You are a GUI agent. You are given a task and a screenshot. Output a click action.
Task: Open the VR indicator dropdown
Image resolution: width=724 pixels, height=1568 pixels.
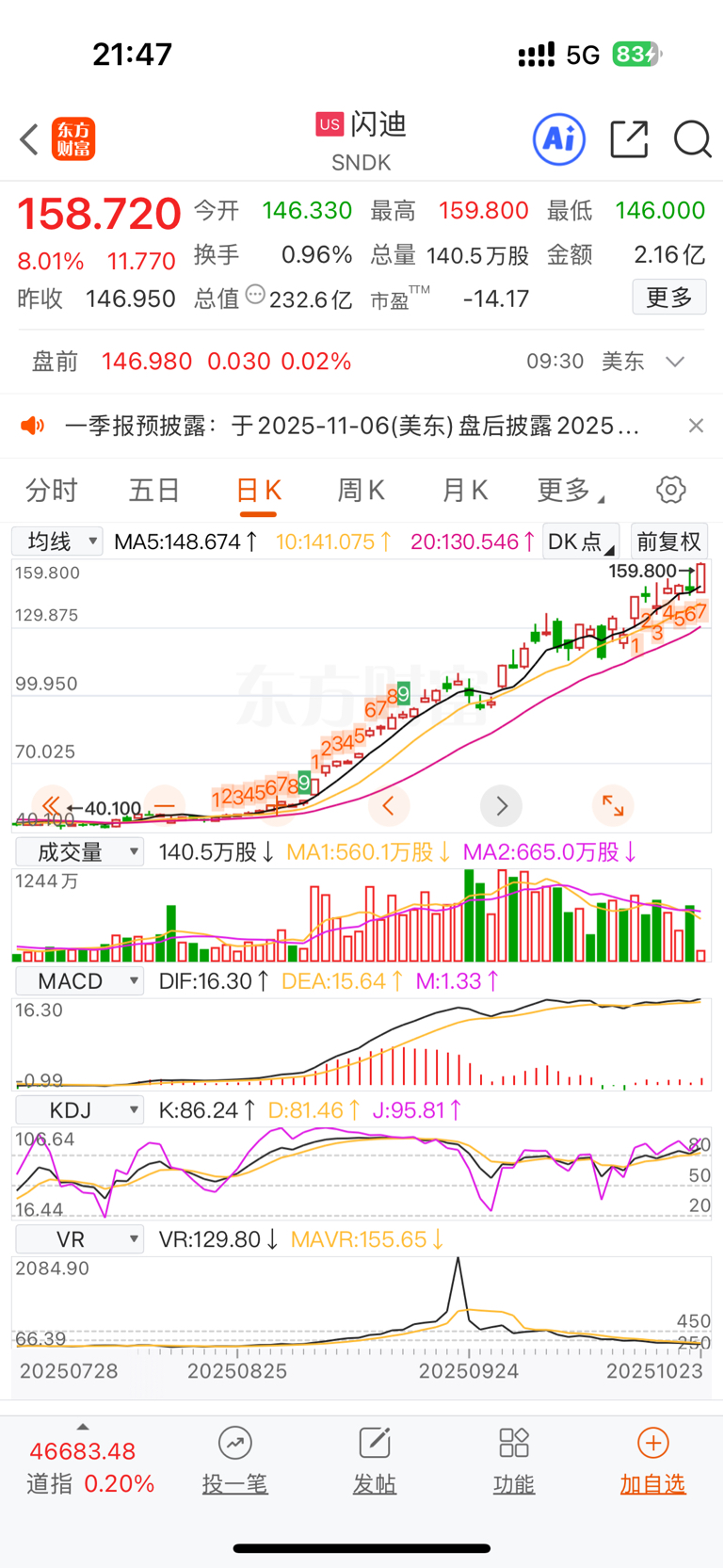pos(79,1239)
